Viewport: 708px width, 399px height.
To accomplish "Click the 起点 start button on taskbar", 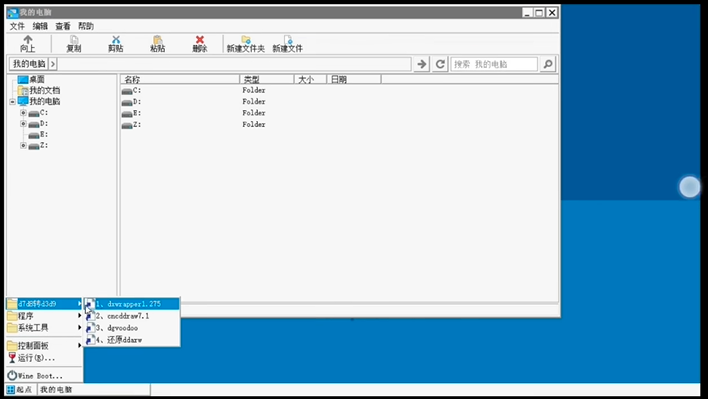I will (20, 390).
